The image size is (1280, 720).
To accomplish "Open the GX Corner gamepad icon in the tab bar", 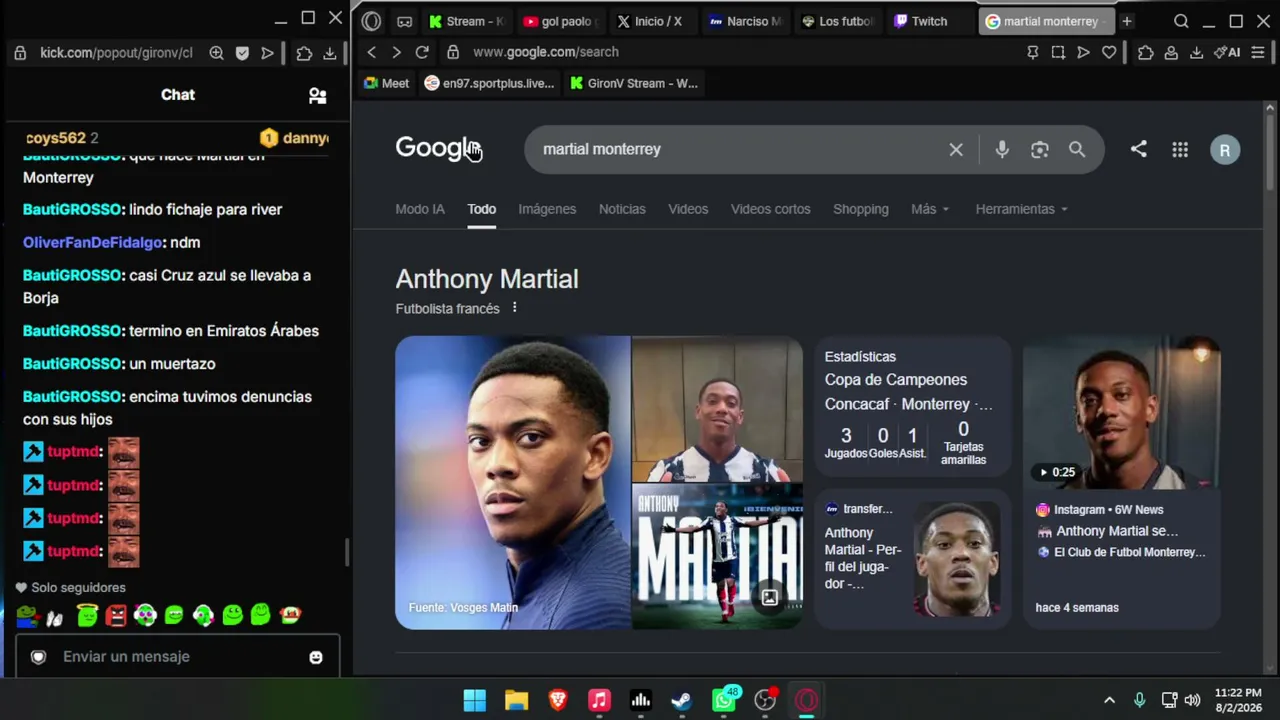I will pyautogui.click(x=404, y=21).
